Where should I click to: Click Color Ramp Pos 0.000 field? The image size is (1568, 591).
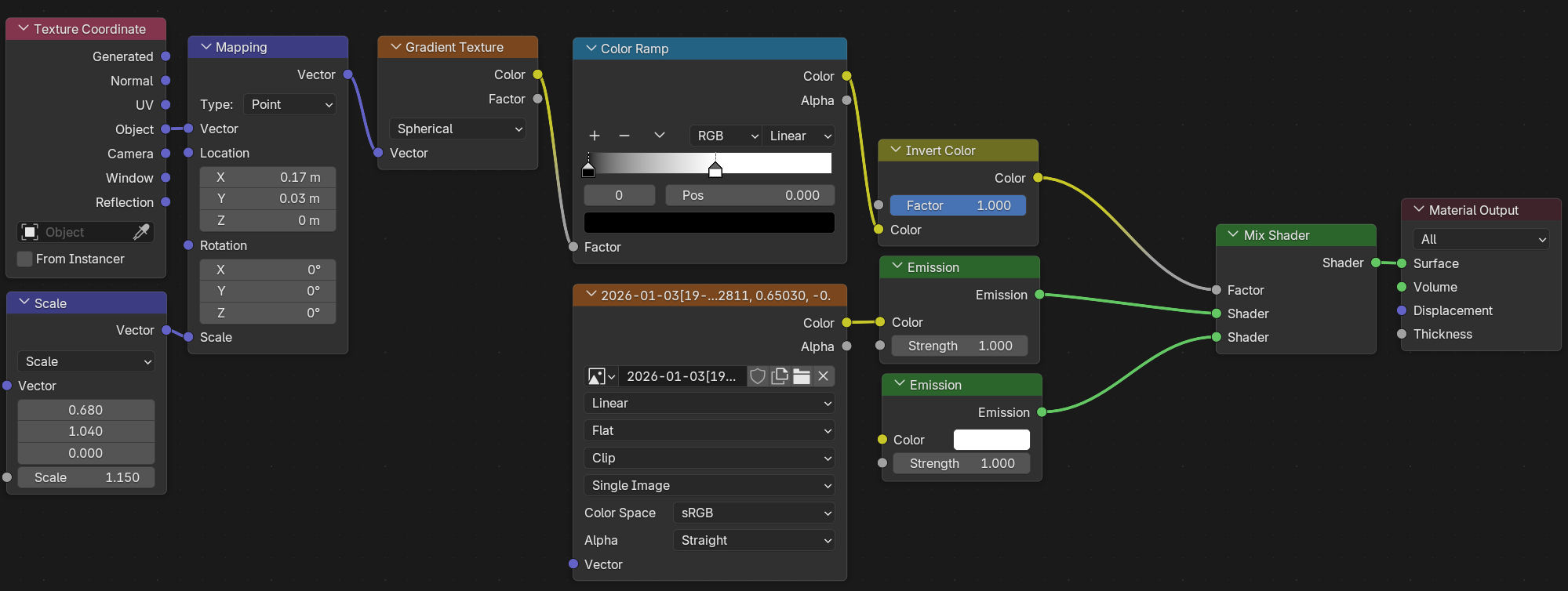pos(750,195)
